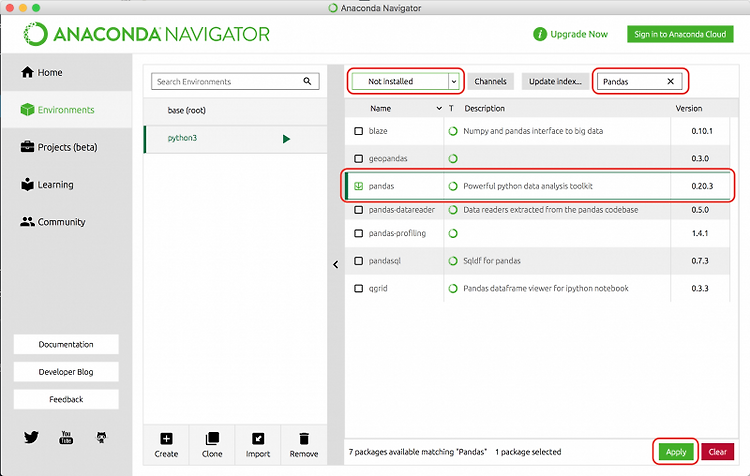
Task: Clear the Pandas search with X
Action: [x=671, y=81]
